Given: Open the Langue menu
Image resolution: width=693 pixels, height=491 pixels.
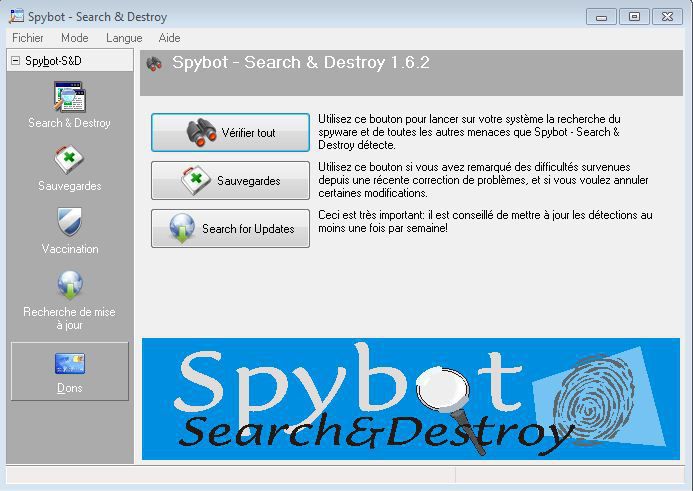Looking at the screenshot, I should click(x=124, y=38).
